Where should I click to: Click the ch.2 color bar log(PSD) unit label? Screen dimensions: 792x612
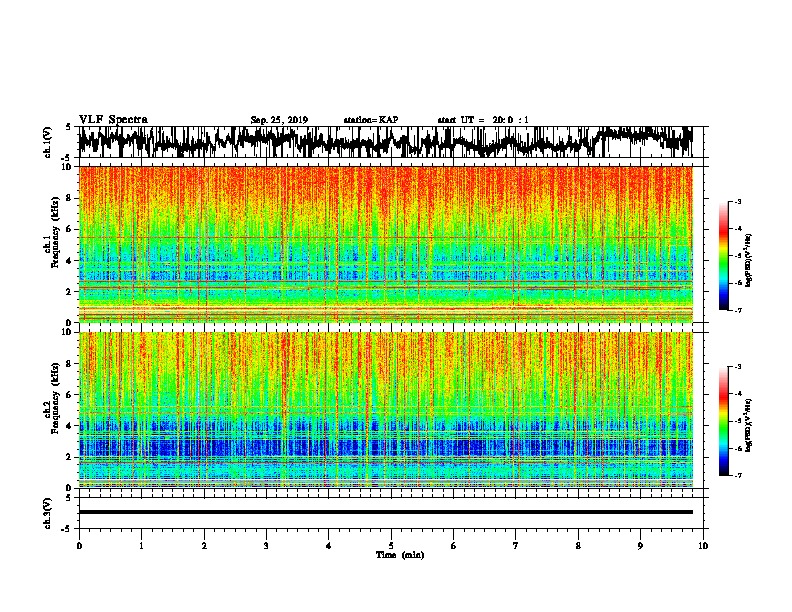coord(749,425)
